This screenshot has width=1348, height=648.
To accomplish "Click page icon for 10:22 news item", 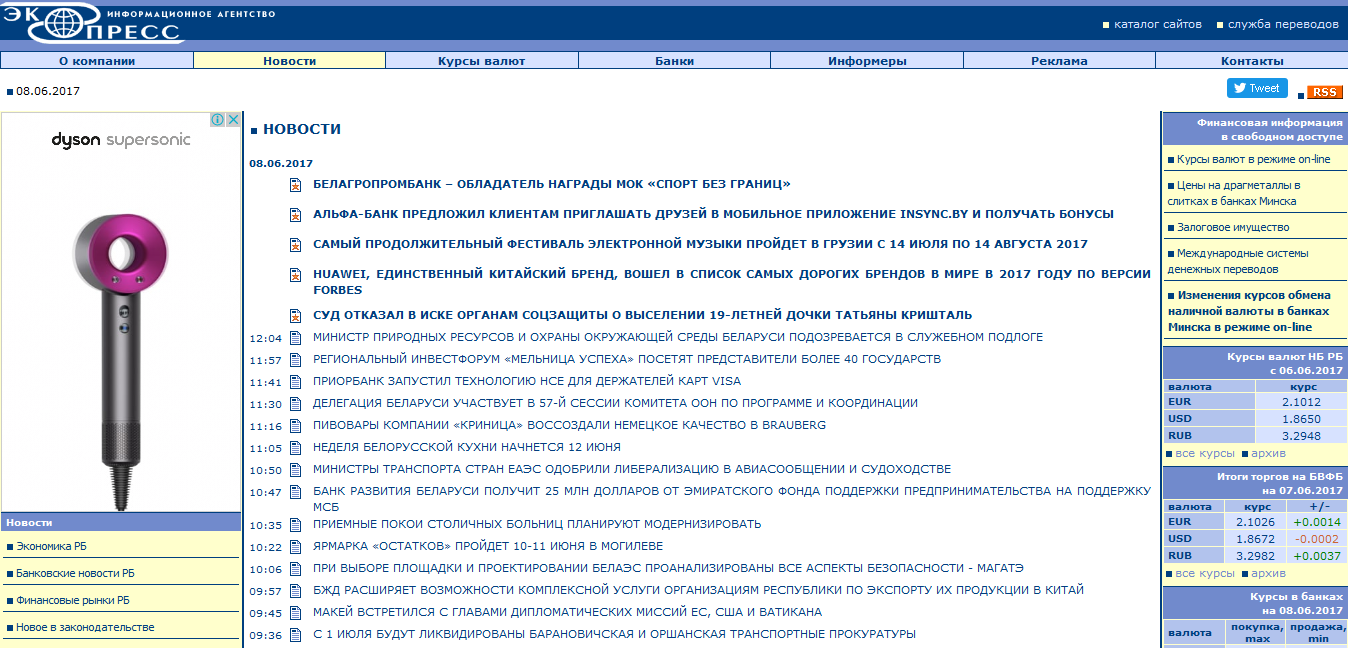I will (x=295, y=547).
